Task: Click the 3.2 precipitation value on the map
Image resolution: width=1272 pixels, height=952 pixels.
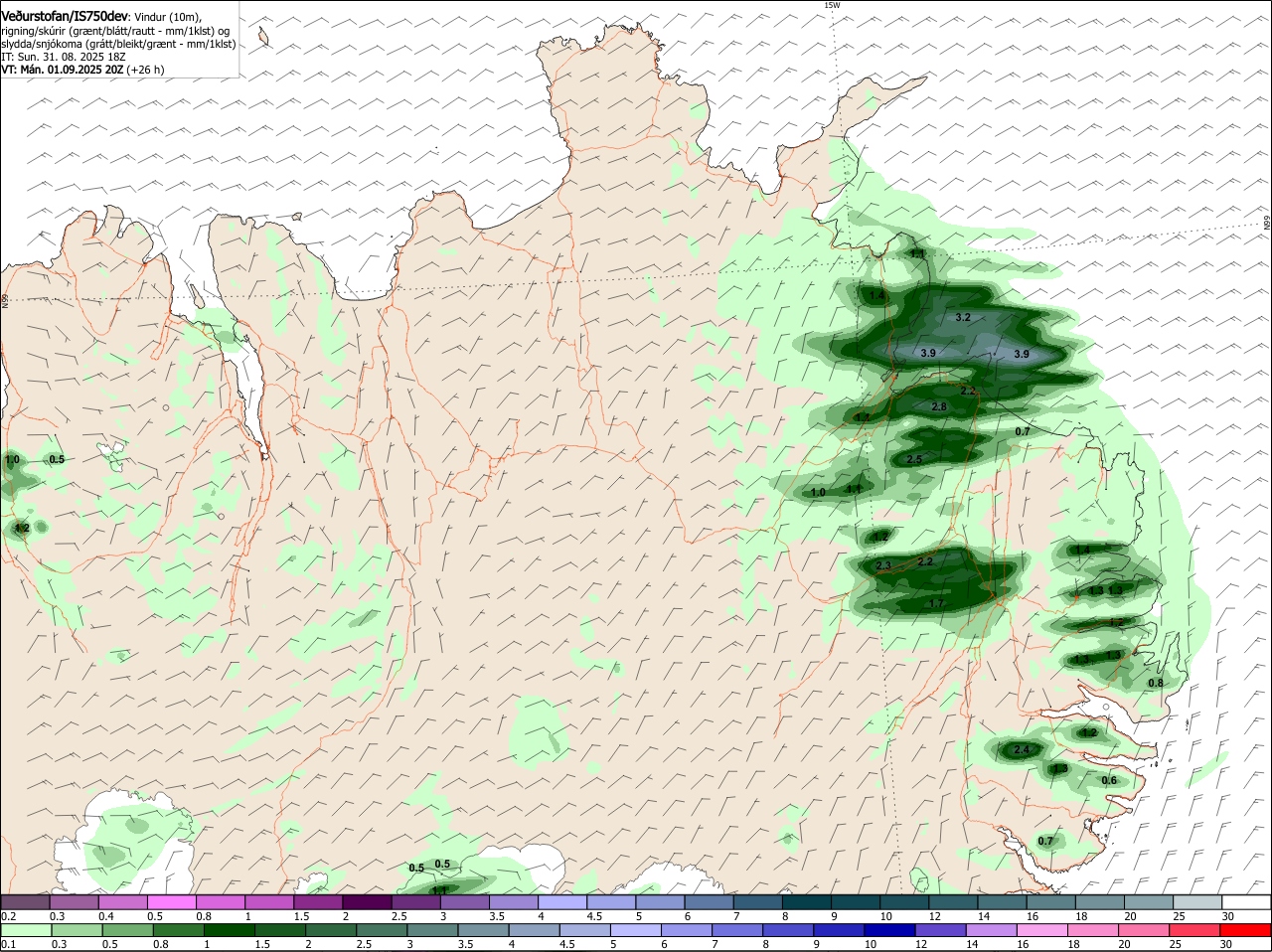Action: [962, 317]
